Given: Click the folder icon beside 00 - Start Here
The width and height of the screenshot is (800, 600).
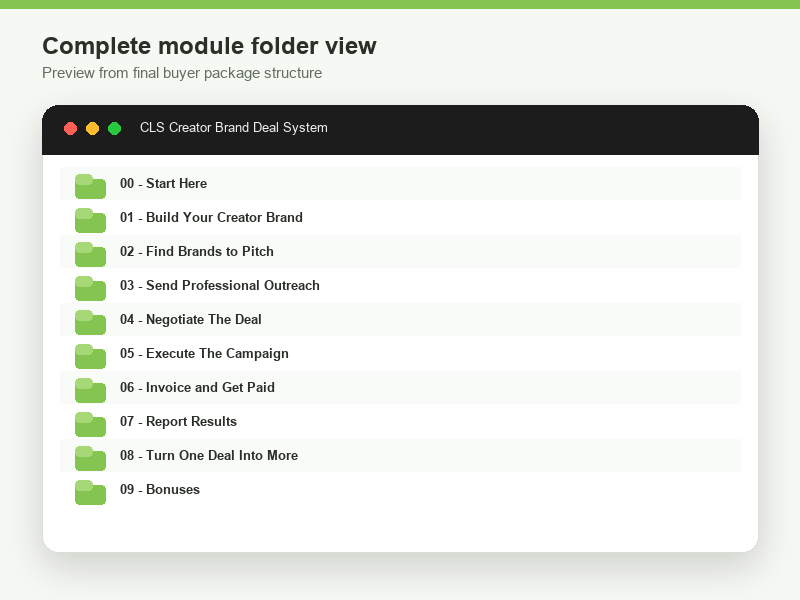Looking at the screenshot, I should tap(90, 186).
